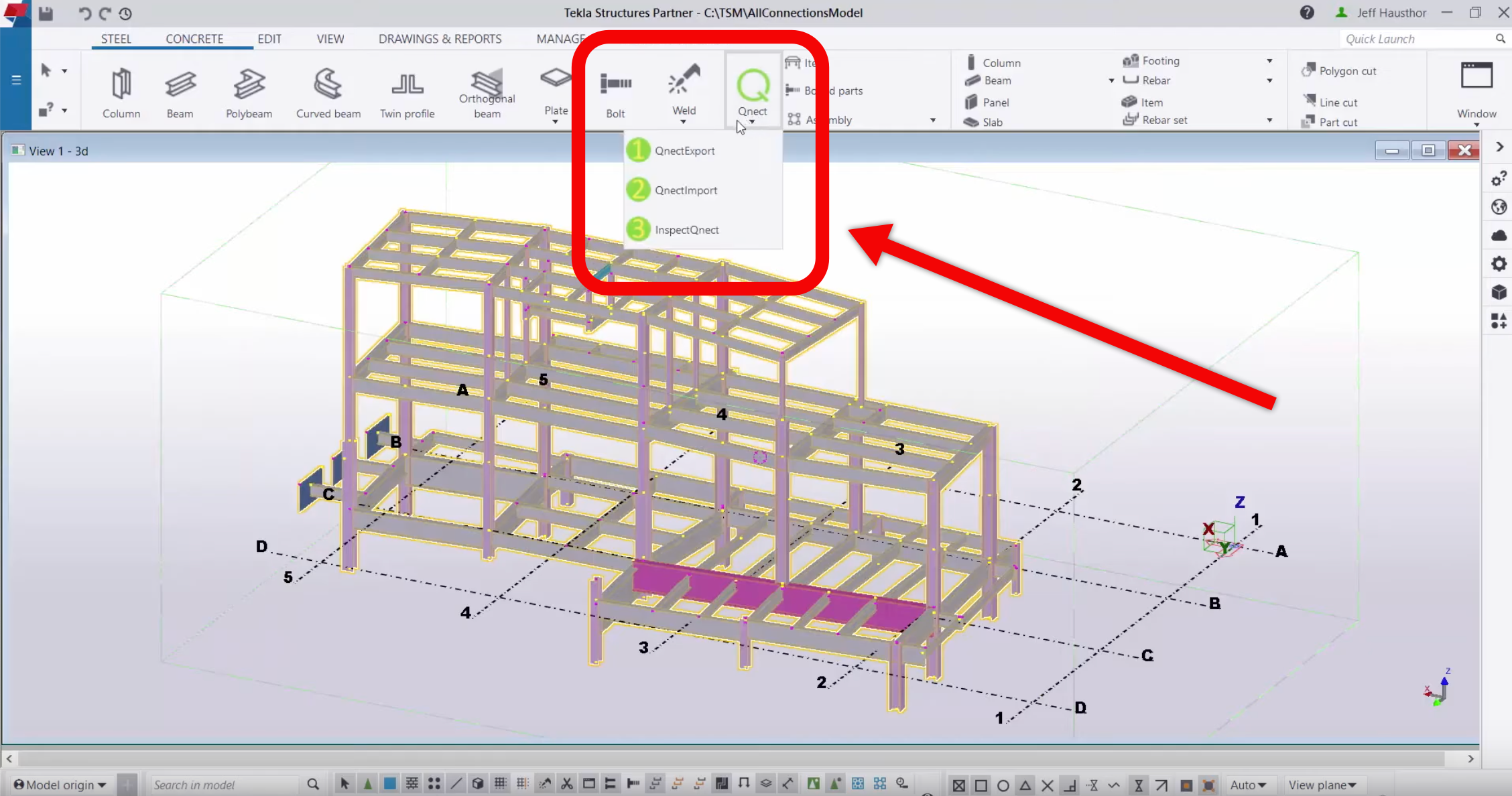Viewport: 1512px width, 796px height.
Task: Open the custom inquiry icon in side pane
Action: pyautogui.click(x=1499, y=179)
